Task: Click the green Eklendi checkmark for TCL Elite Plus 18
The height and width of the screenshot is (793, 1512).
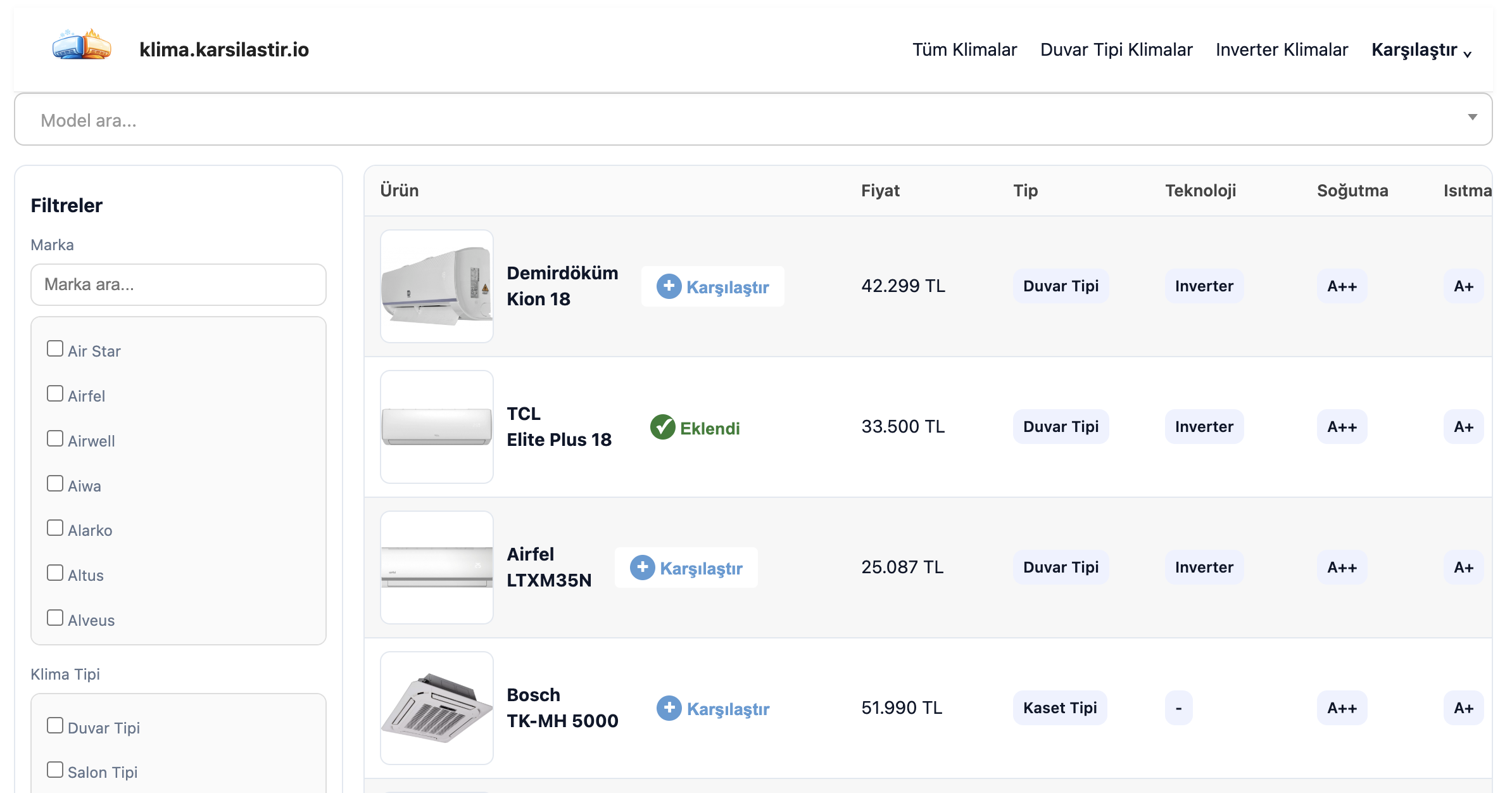Action: 662,428
